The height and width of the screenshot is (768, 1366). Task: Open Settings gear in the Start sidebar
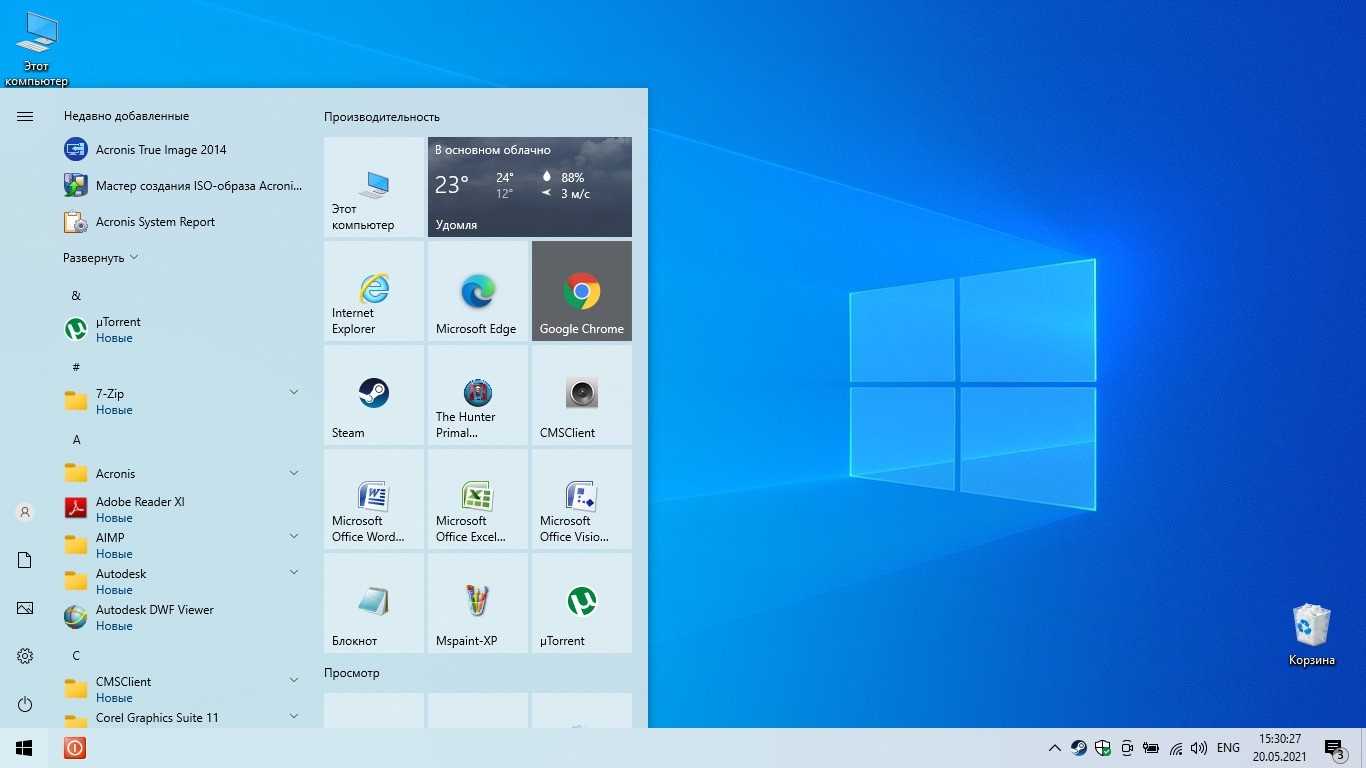point(25,656)
